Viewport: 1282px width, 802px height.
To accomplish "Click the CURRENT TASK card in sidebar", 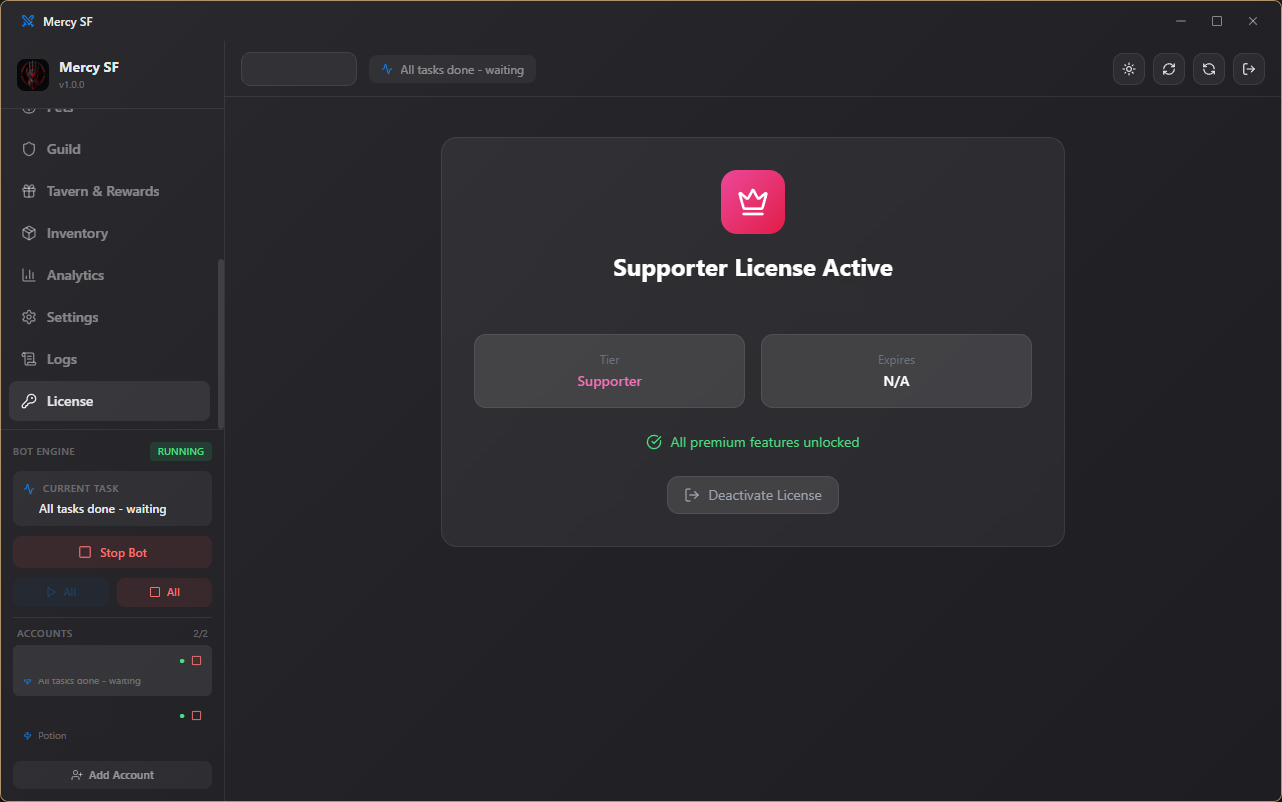I will (x=112, y=498).
